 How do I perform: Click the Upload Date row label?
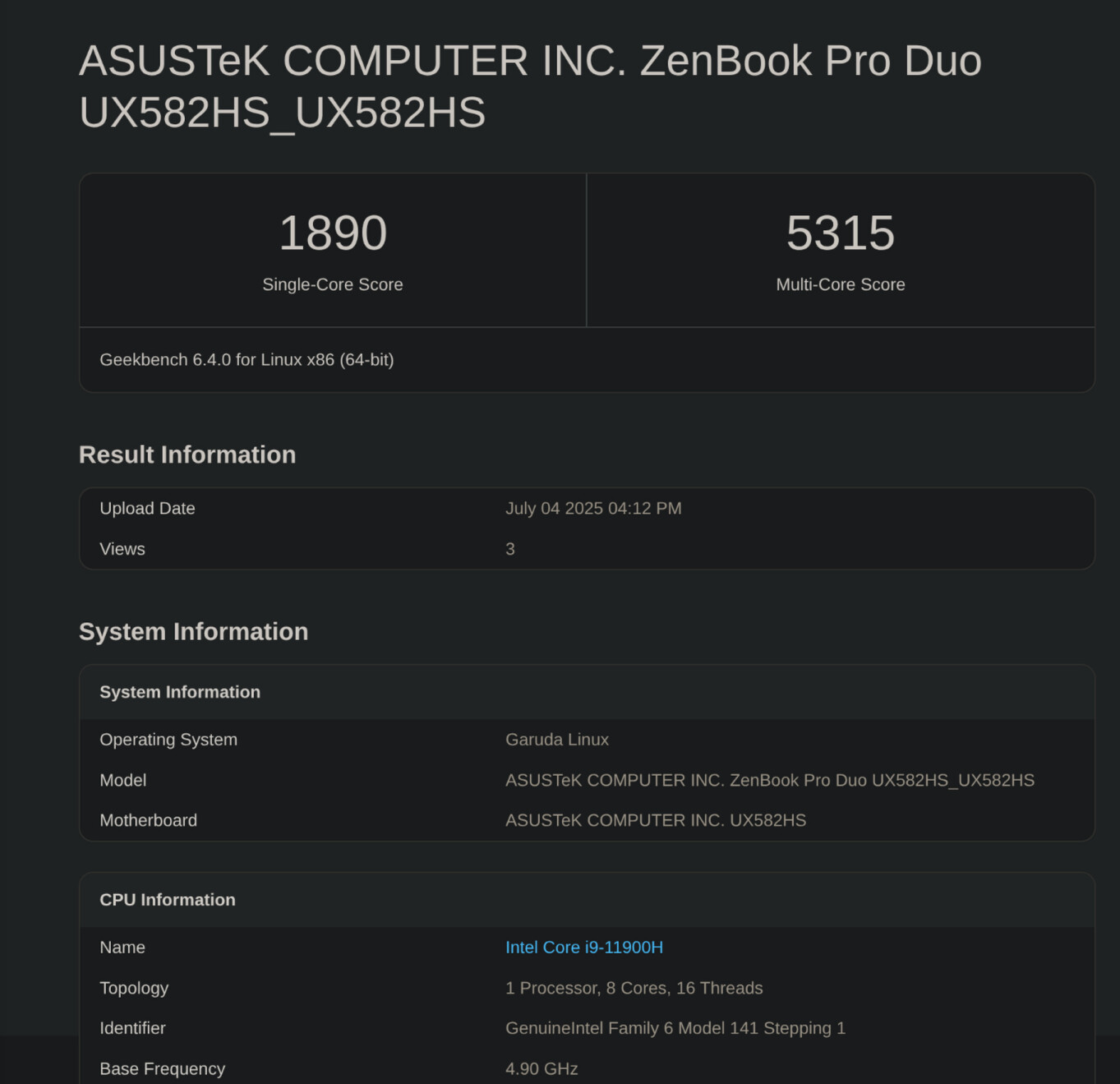[x=147, y=509]
